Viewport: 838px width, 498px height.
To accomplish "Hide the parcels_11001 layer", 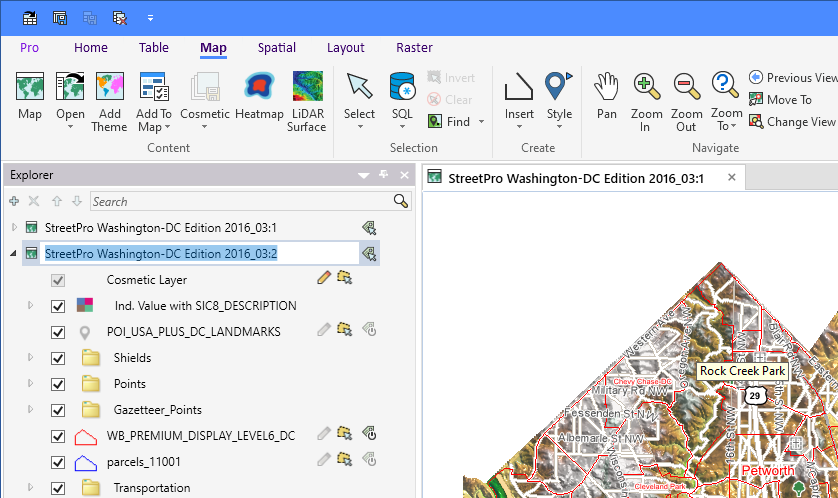I will point(58,462).
